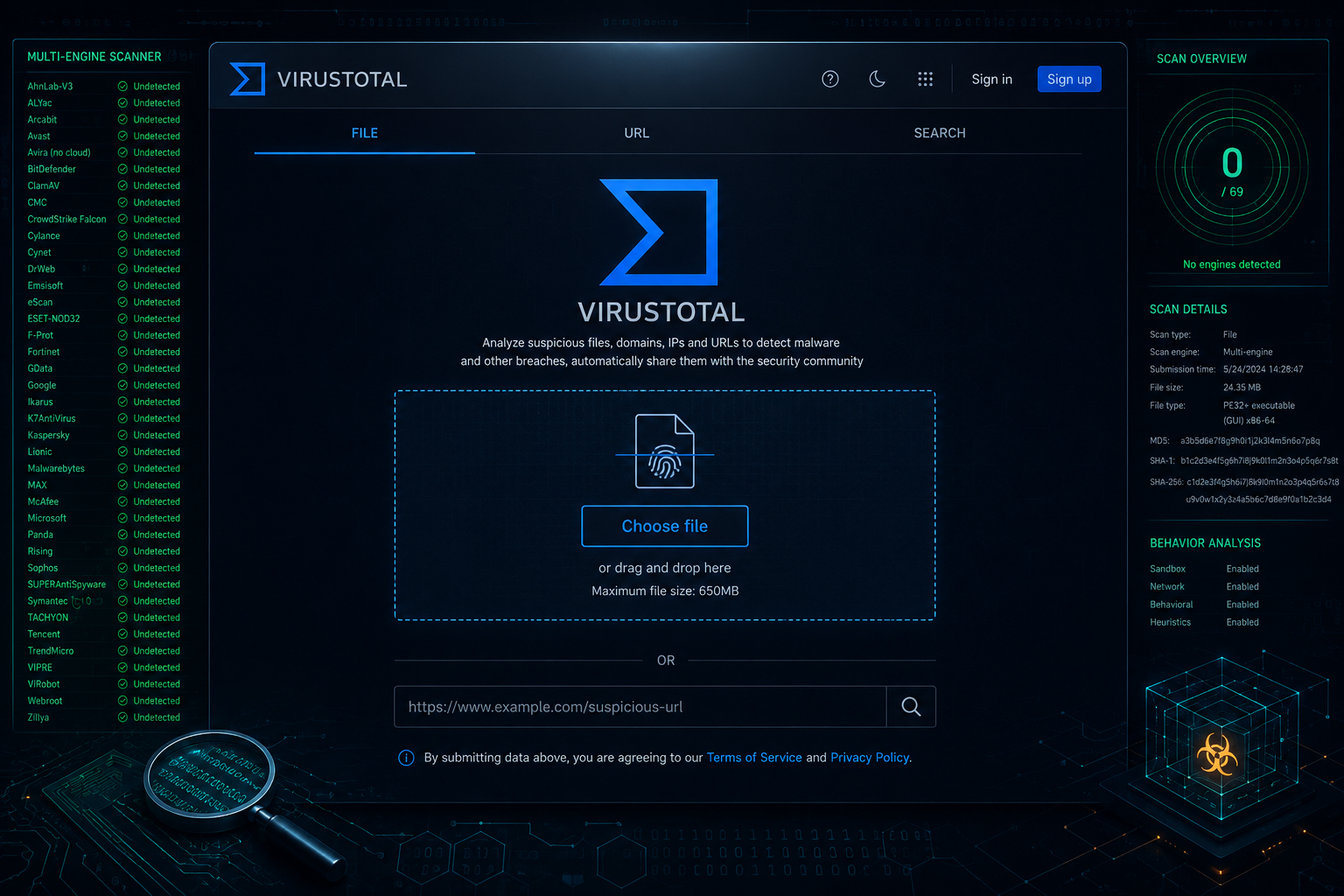Click the Avira (no cloud) engine name
1344x896 pixels.
[x=59, y=153]
